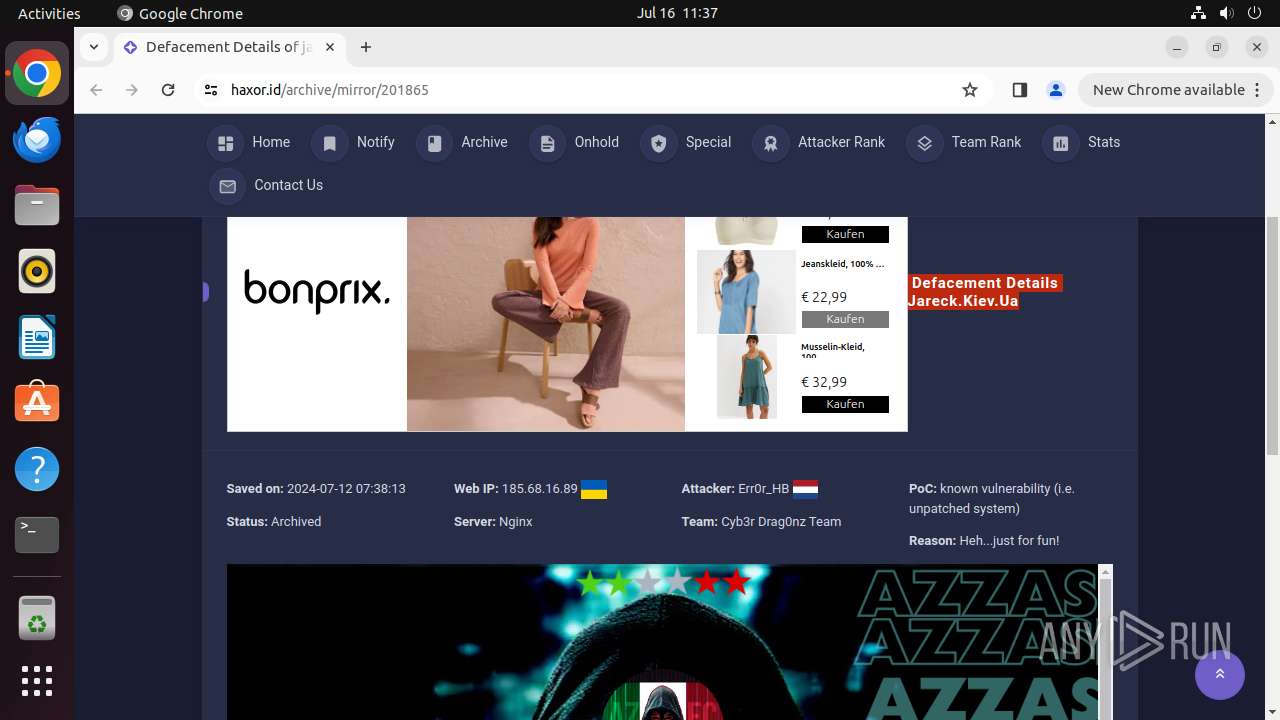View site information icon in address bar
Image resolution: width=1280 pixels, height=720 pixels.
coord(210,90)
